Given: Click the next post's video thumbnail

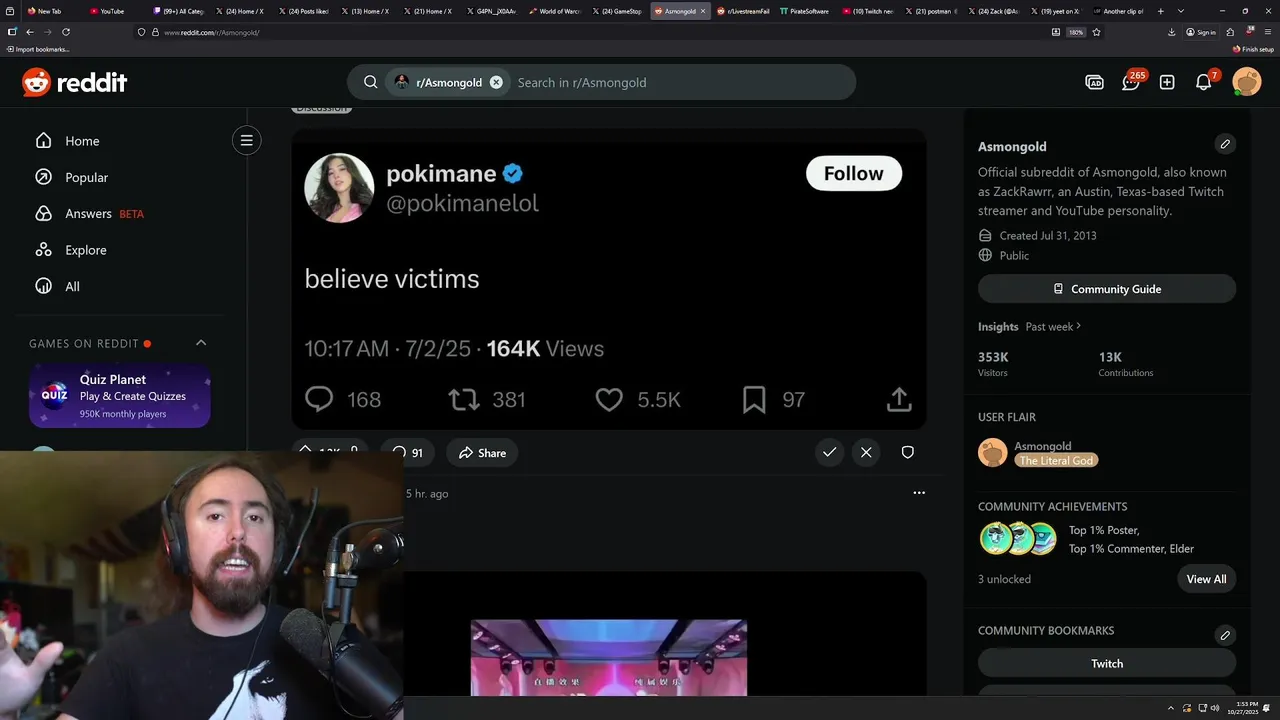Looking at the screenshot, I should point(609,657).
